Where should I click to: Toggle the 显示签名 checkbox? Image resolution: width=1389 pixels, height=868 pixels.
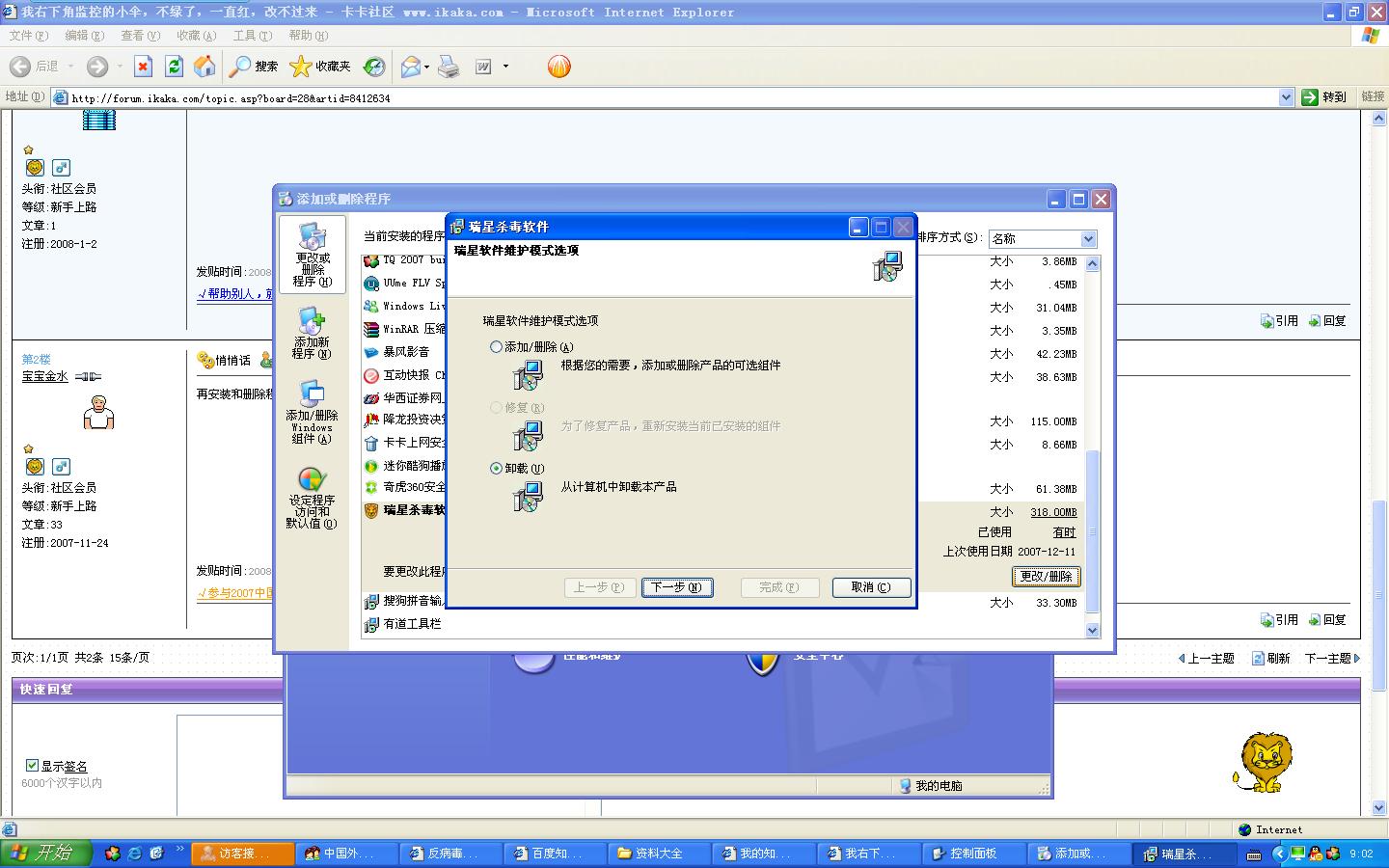(x=32, y=766)
